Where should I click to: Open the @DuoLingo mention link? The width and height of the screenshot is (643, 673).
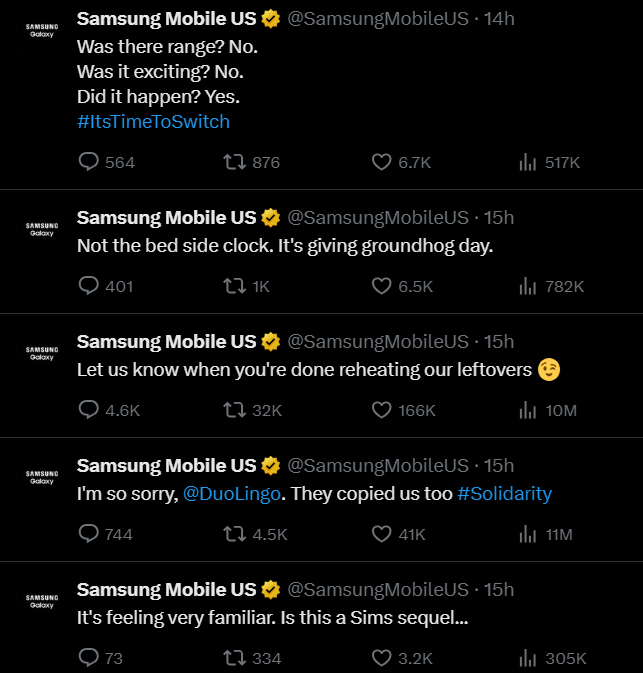point(232,494)
